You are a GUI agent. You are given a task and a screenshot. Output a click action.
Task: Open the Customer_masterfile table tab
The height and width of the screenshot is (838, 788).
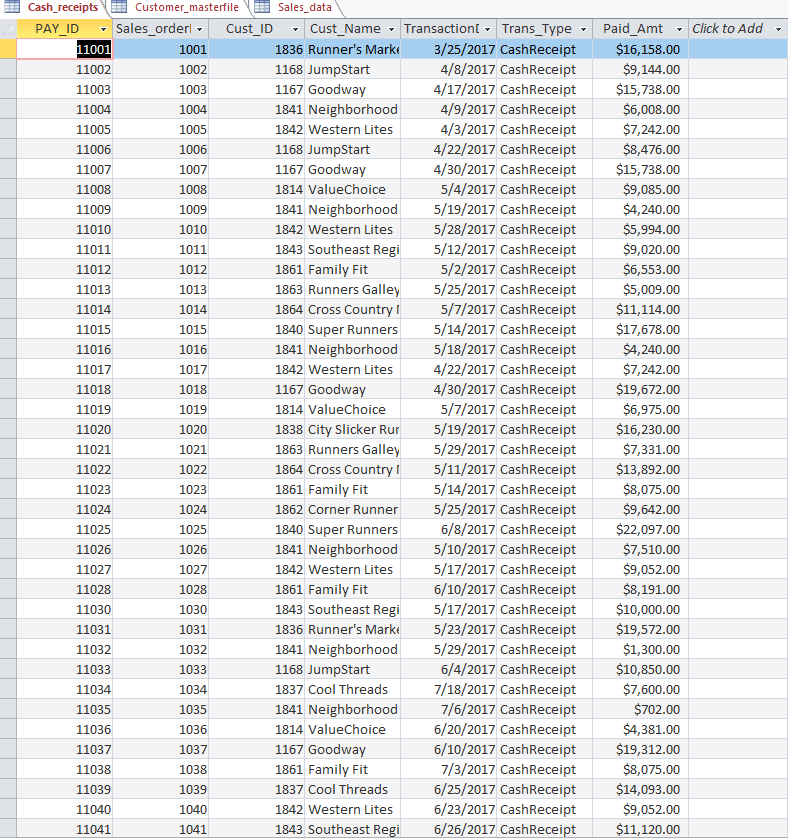(x=187, y=7)
